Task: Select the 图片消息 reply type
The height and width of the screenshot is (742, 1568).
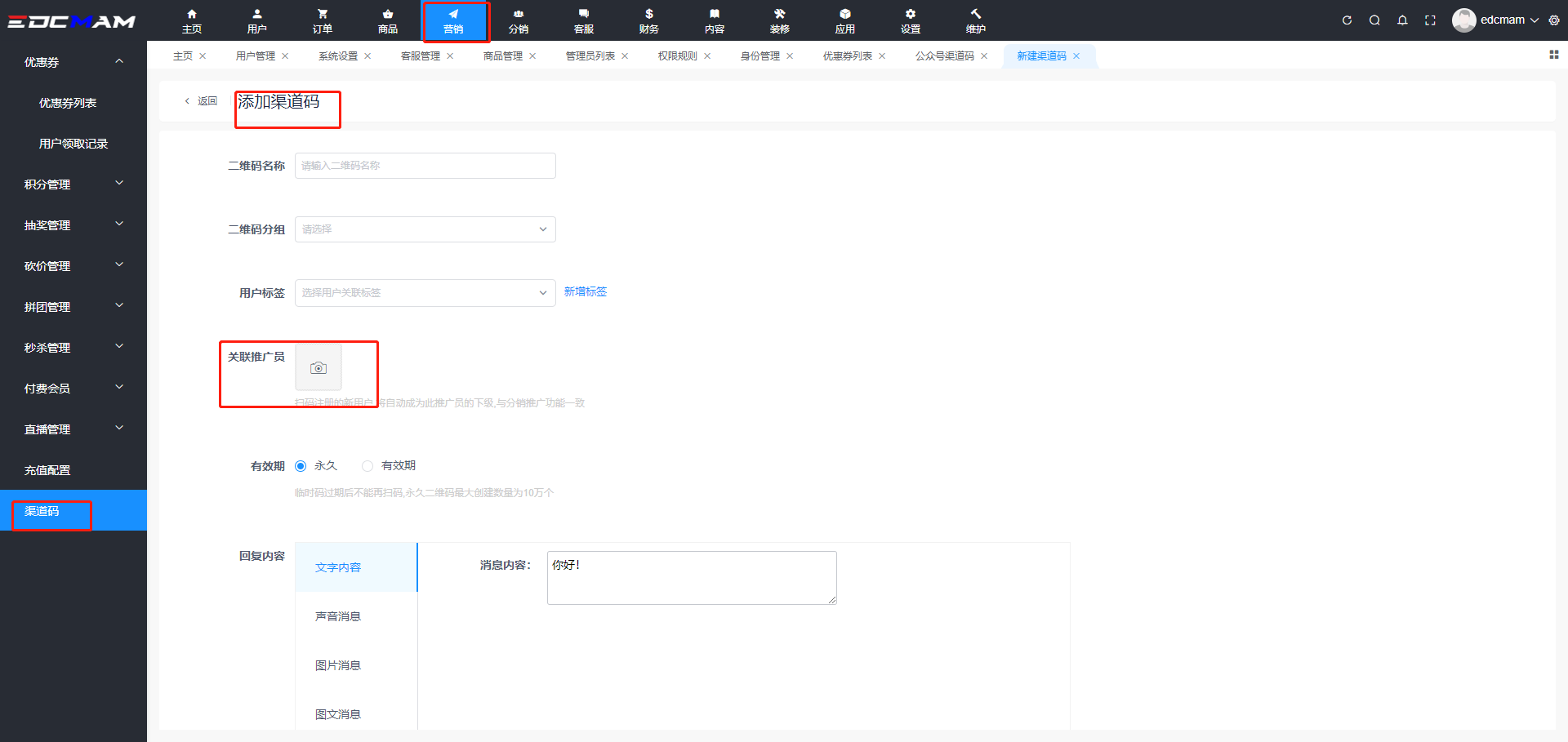Action: 338,665
